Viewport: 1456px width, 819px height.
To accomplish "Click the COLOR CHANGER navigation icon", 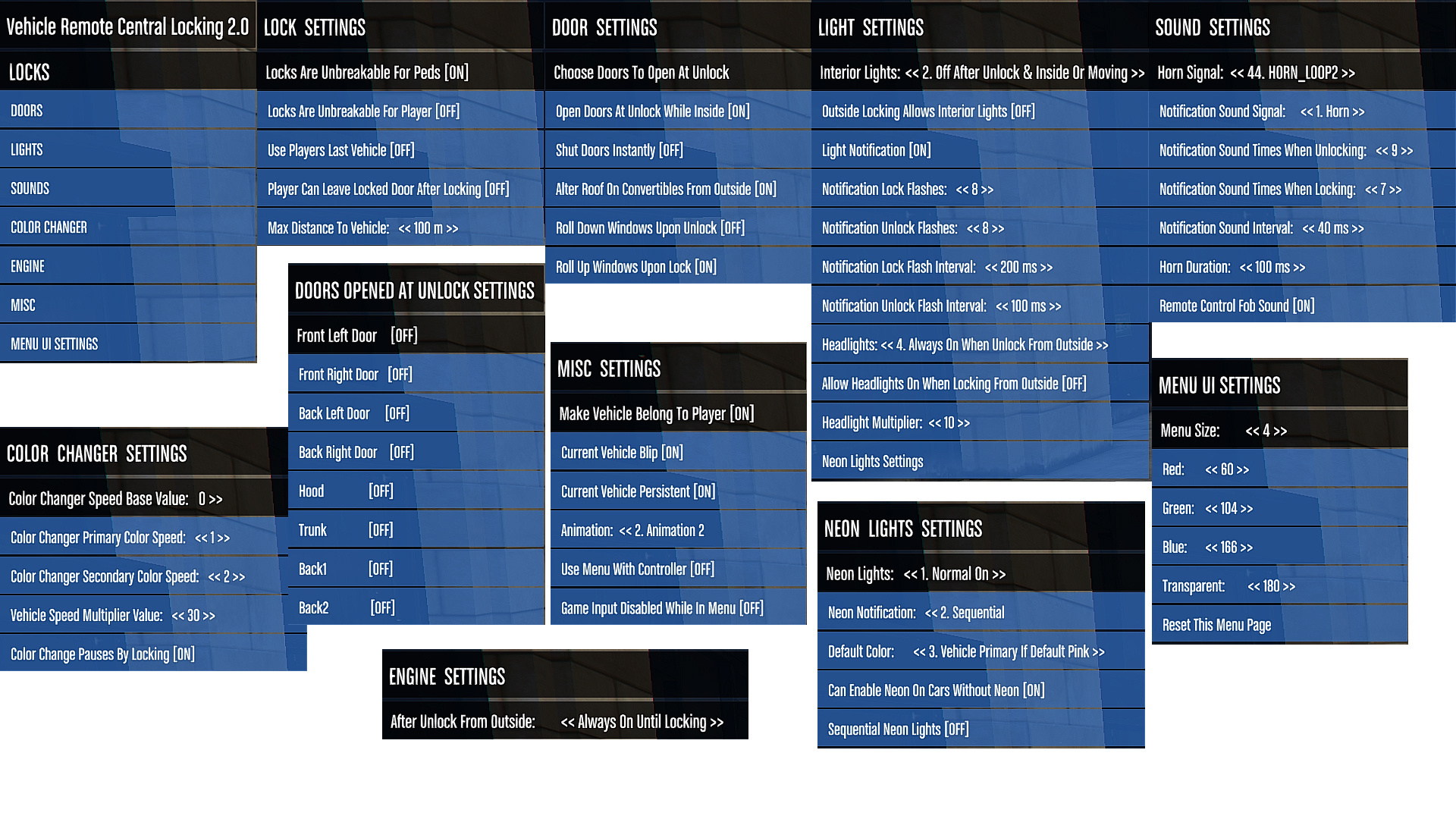I will pos(49,227).
